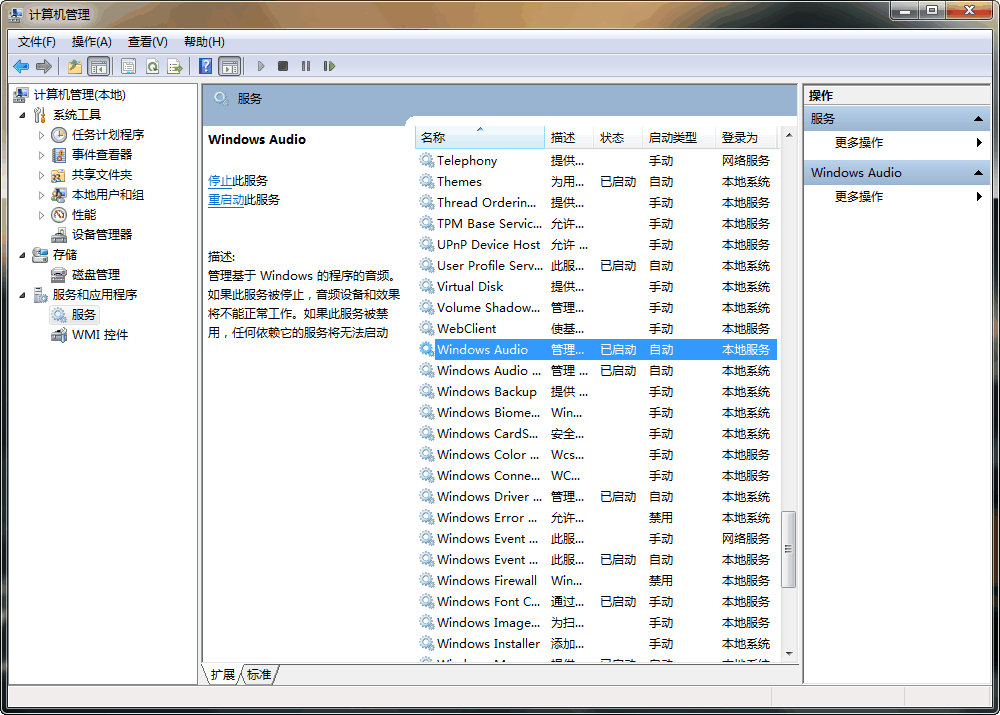Collapse the 服务和应用程序 tree node
Image resolution: width=1000 pixels, height=715 pixels.
coord(22,295)
